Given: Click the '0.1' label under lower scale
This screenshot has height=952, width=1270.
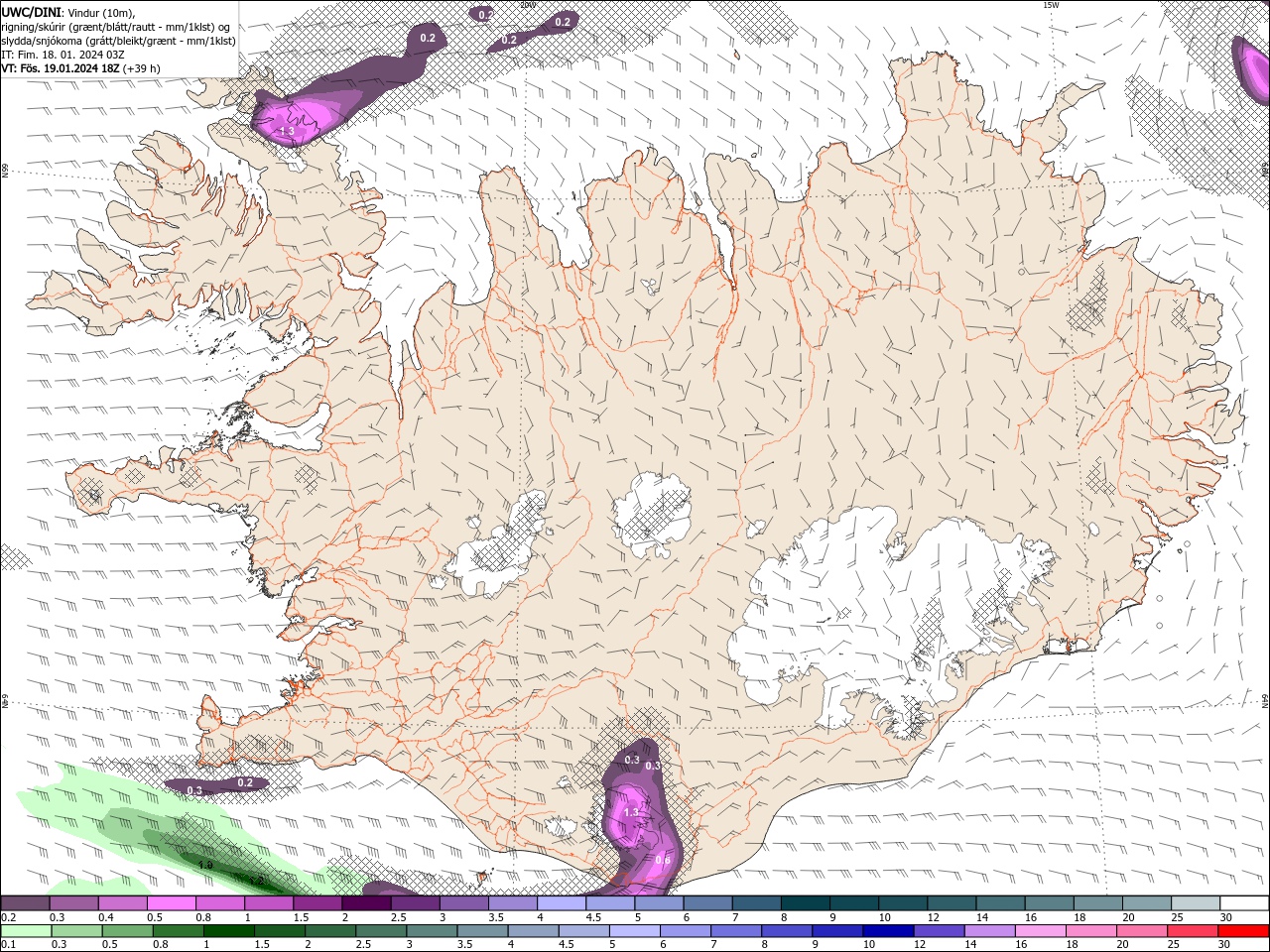Looking at the screenshot, I should [x=8, y=945].
